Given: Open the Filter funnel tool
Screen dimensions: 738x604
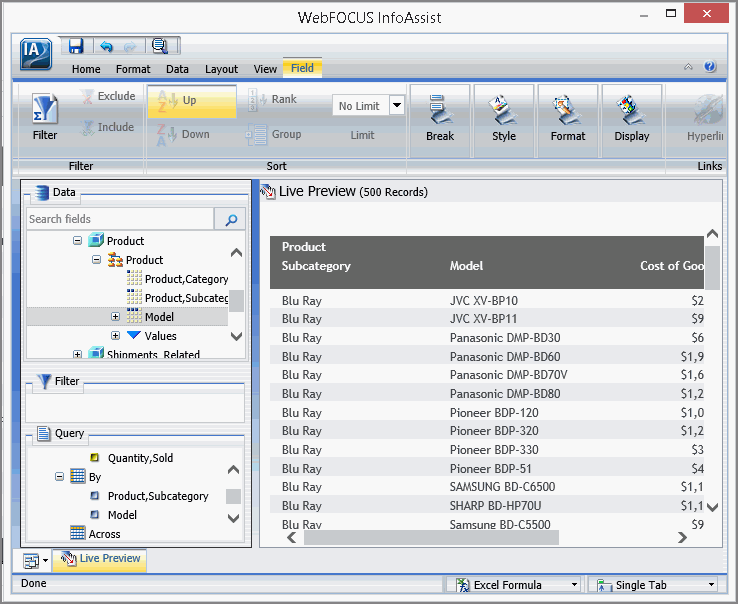Looking at the screenshot, I should point(45,118).
